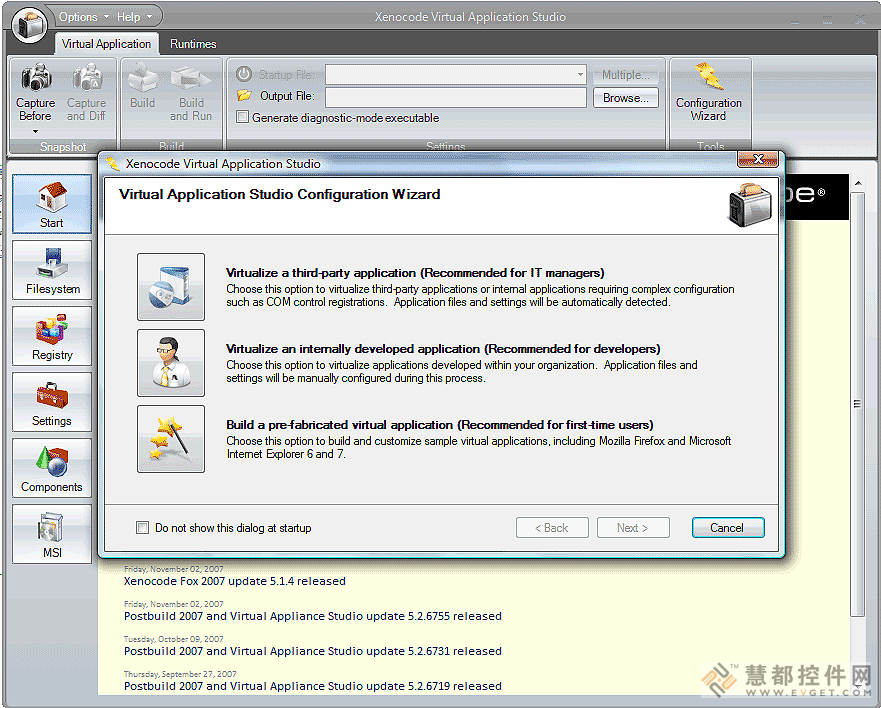881x708 pixels.
Task: Click the toaster logo in wizard header
Action: [x=750, y=205]
